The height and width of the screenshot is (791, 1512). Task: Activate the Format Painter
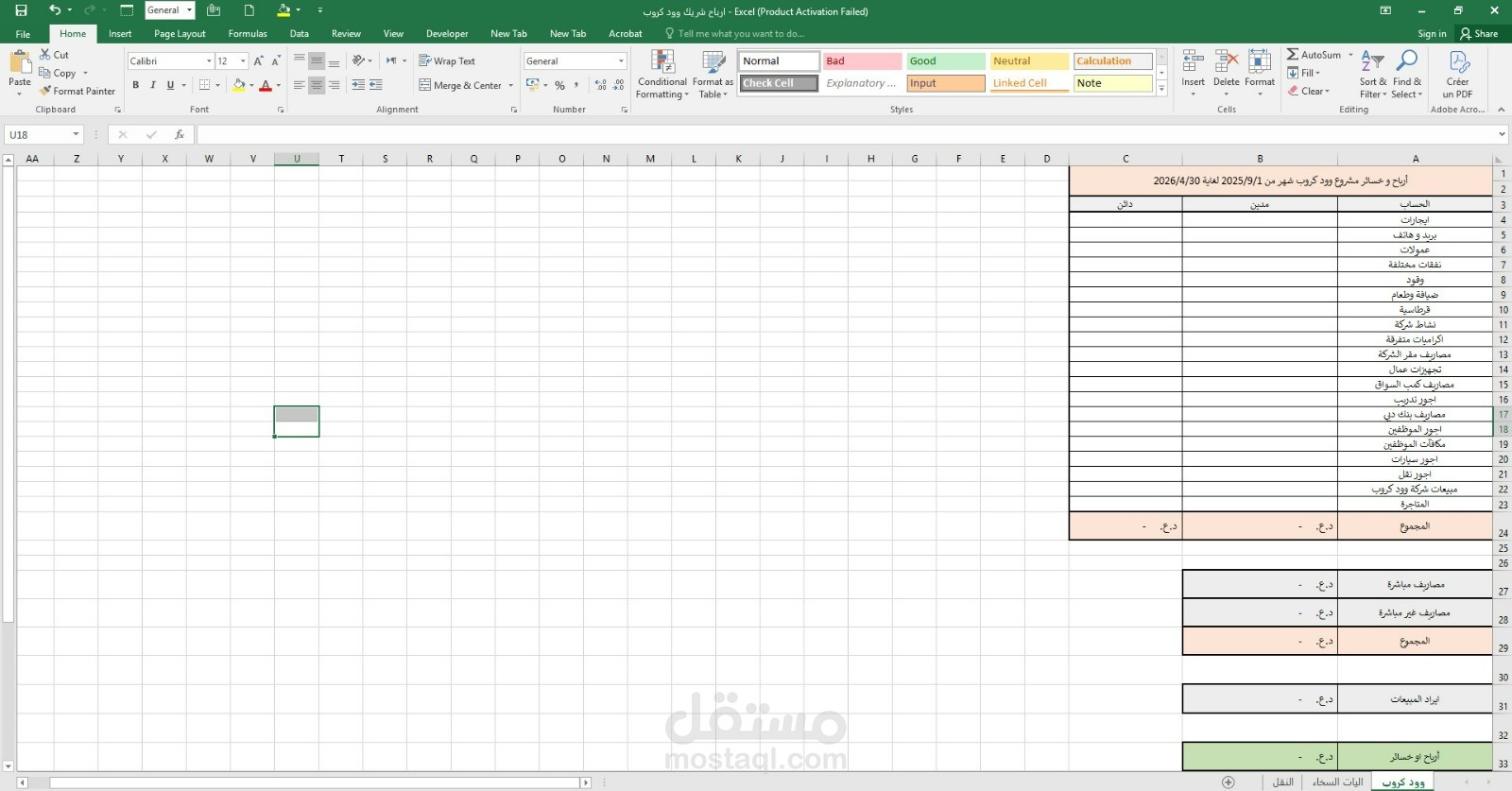77,91
